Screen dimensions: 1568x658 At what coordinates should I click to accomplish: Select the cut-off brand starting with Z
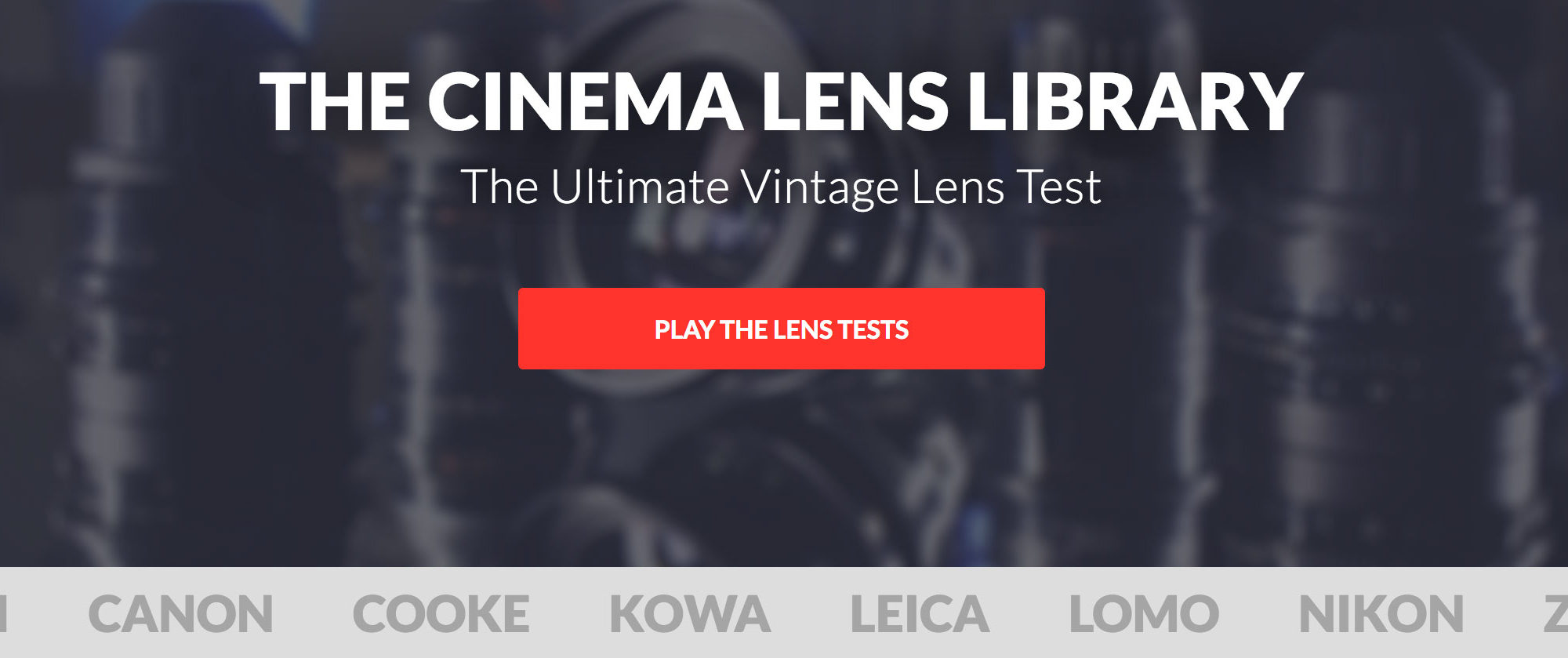[x=1556, y=613]
